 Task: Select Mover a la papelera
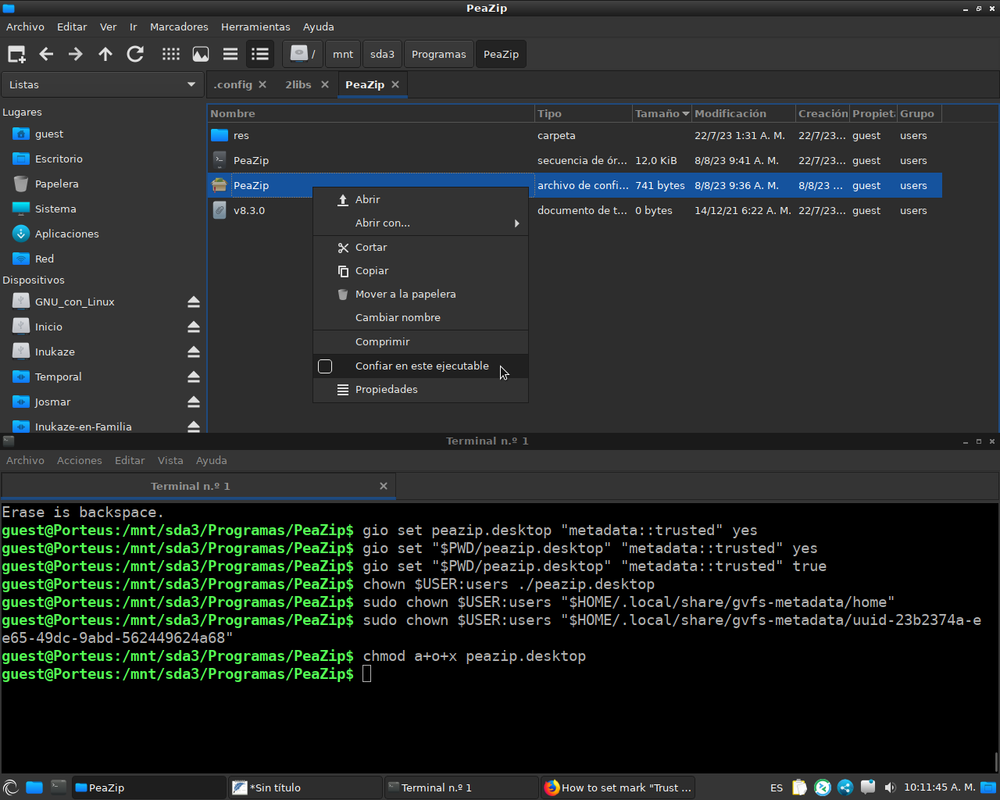tap(420, 294)
